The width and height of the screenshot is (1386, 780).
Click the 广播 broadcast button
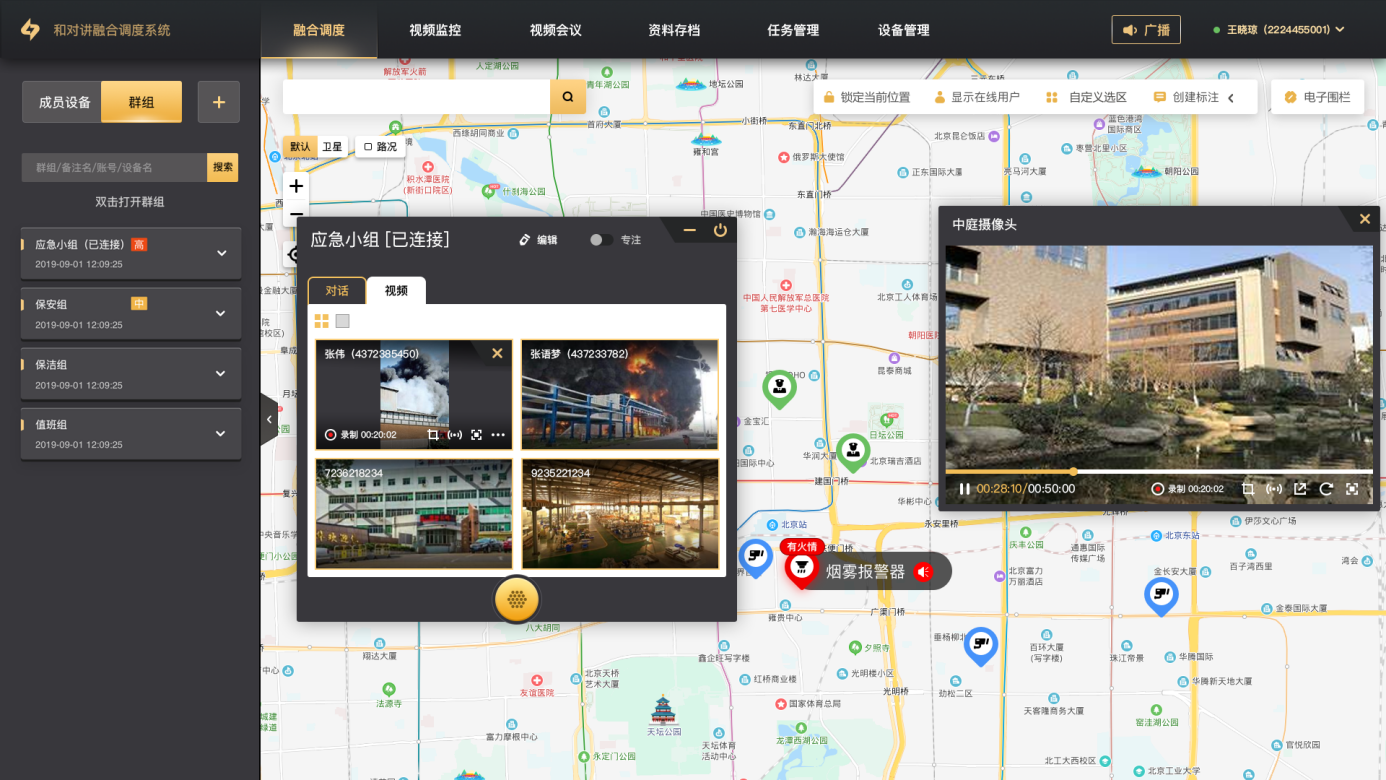click(x=1146, y=30)
